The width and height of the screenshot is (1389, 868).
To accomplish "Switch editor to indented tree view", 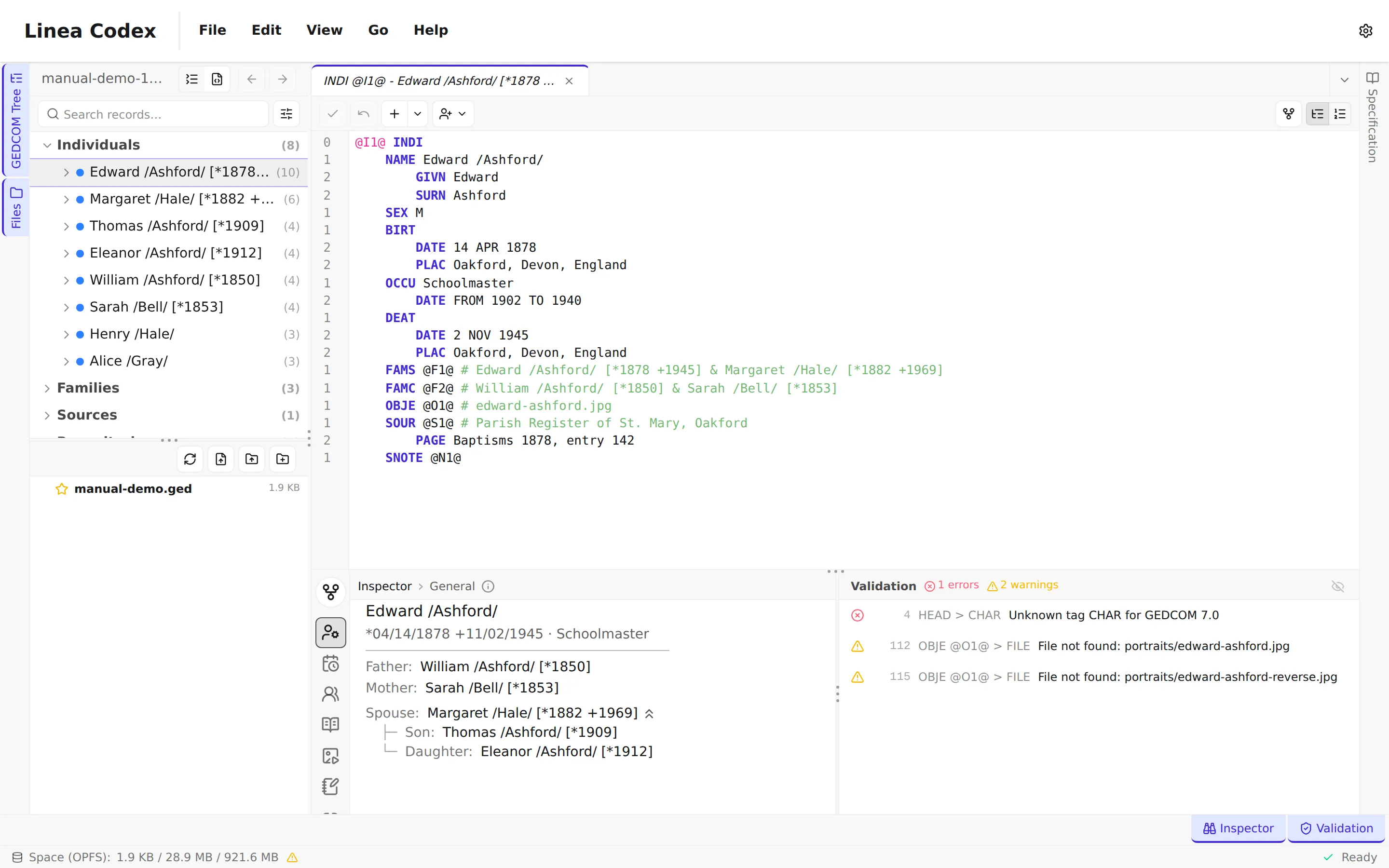I will (1317, 114).
